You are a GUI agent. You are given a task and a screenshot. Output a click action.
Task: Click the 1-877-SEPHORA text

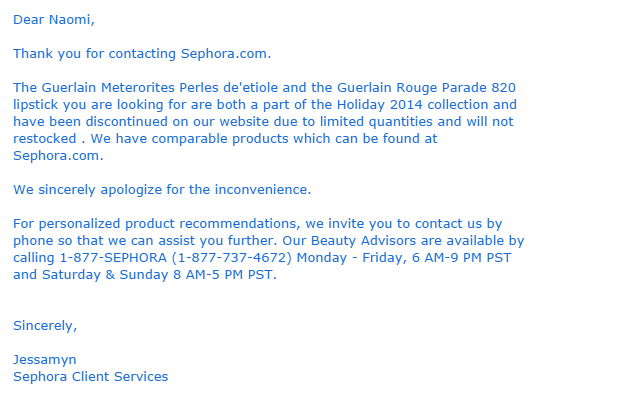click(x=113, y=258)
